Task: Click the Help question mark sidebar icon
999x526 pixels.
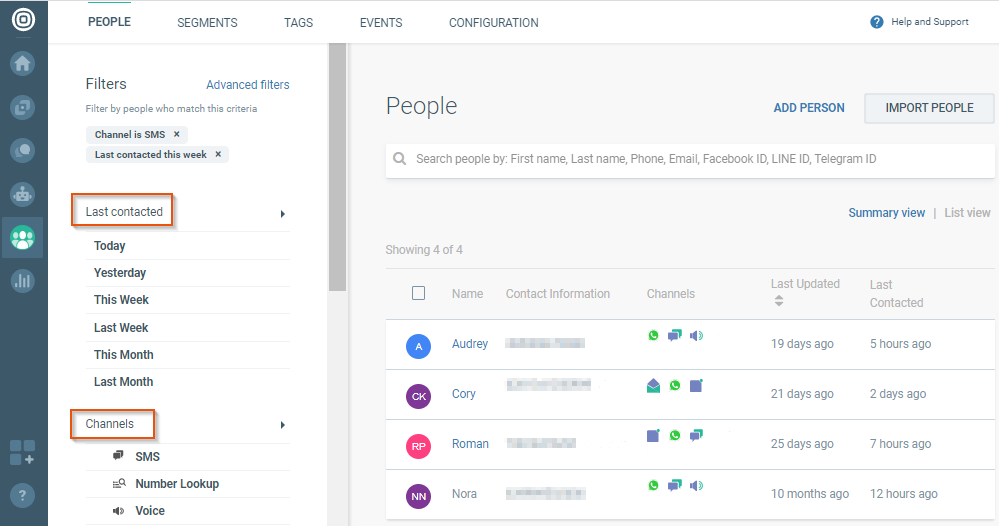Action: pyautogui.click(x=23, y=494)
